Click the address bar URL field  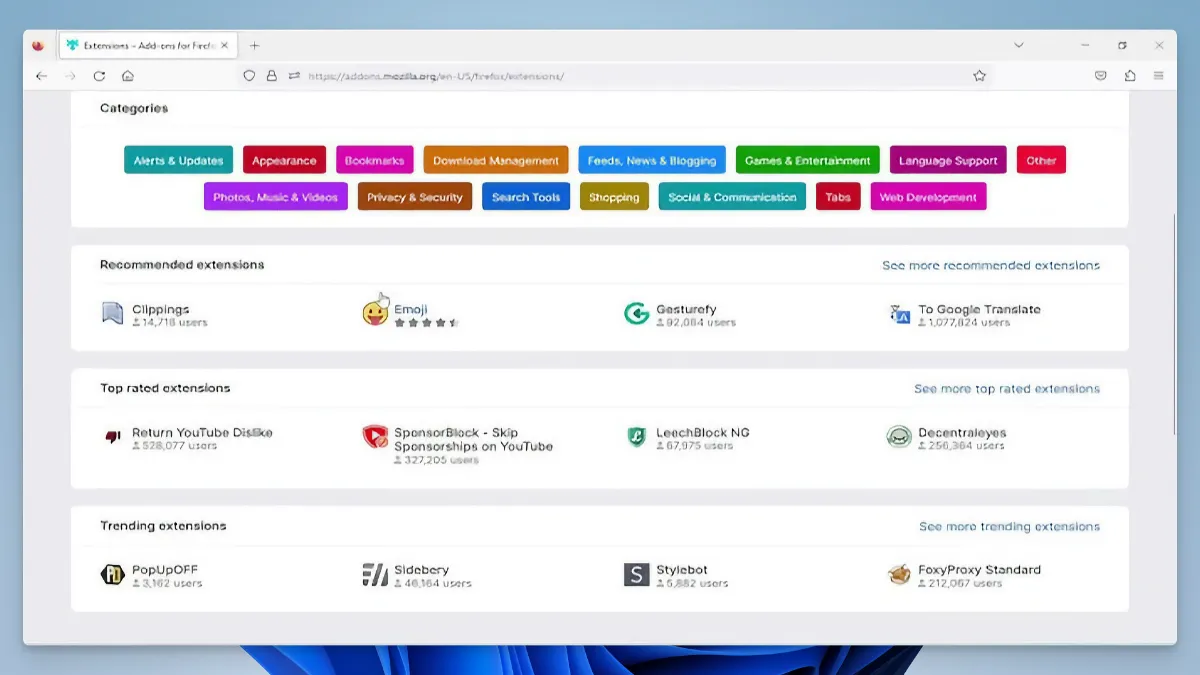point(600,76)
